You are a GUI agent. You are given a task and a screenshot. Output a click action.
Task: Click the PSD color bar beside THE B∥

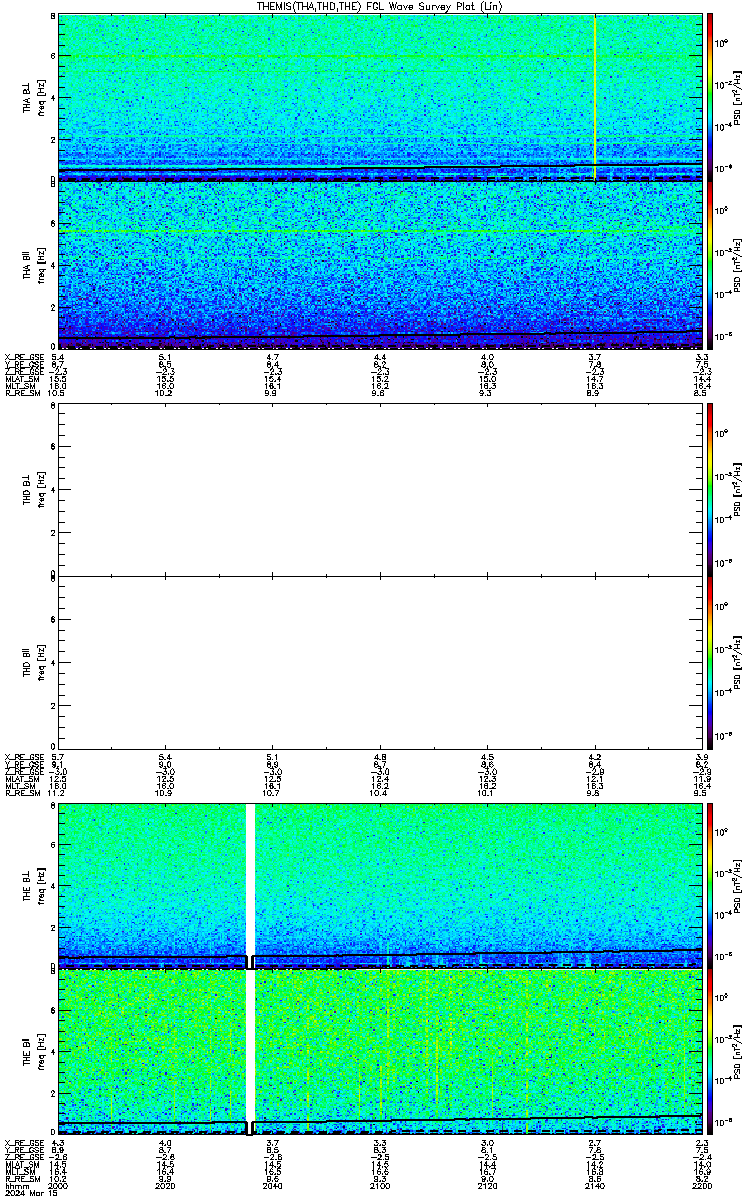click(710, 1052)
